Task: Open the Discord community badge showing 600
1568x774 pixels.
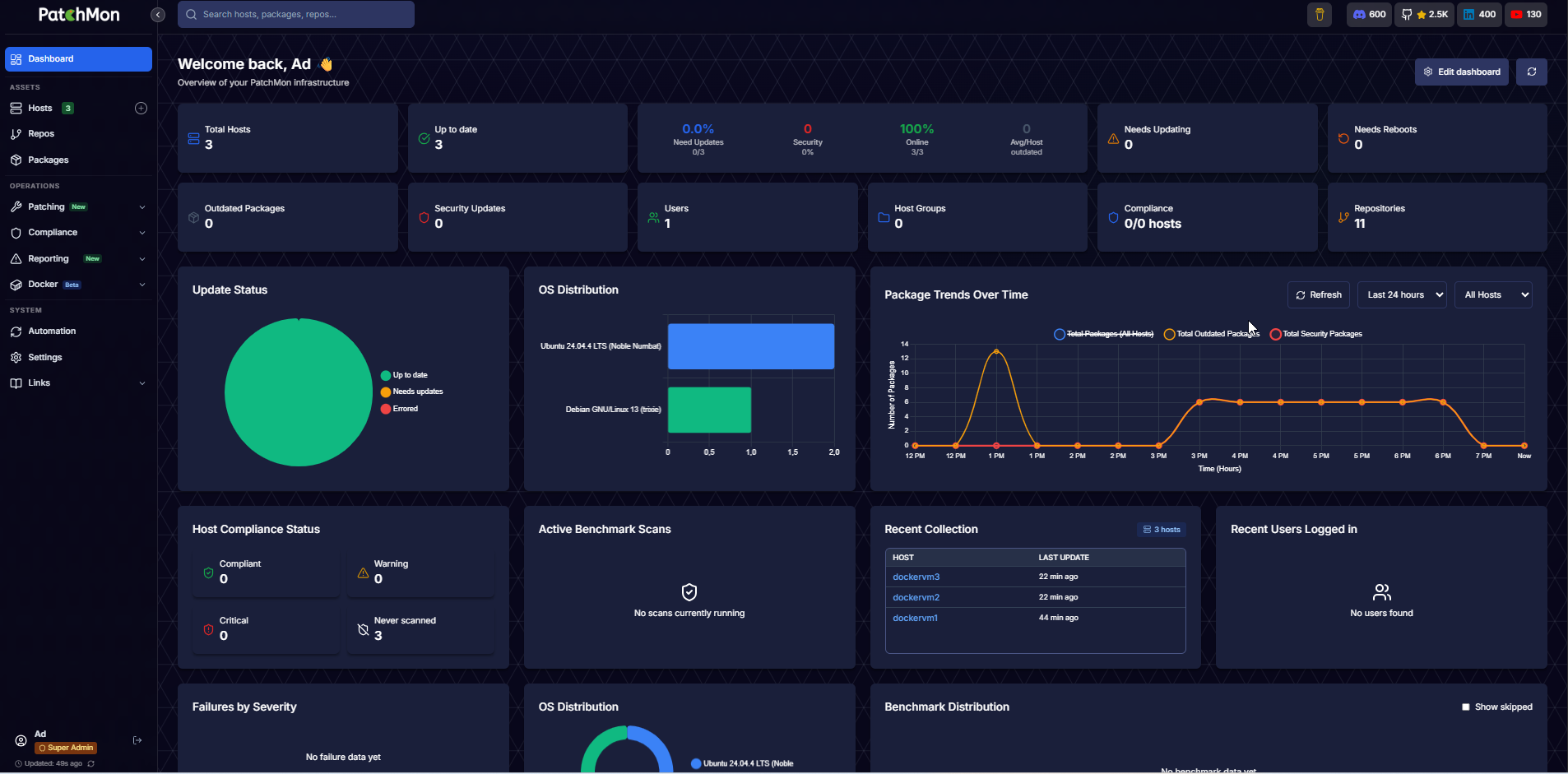Action: tap(1369, 15)
